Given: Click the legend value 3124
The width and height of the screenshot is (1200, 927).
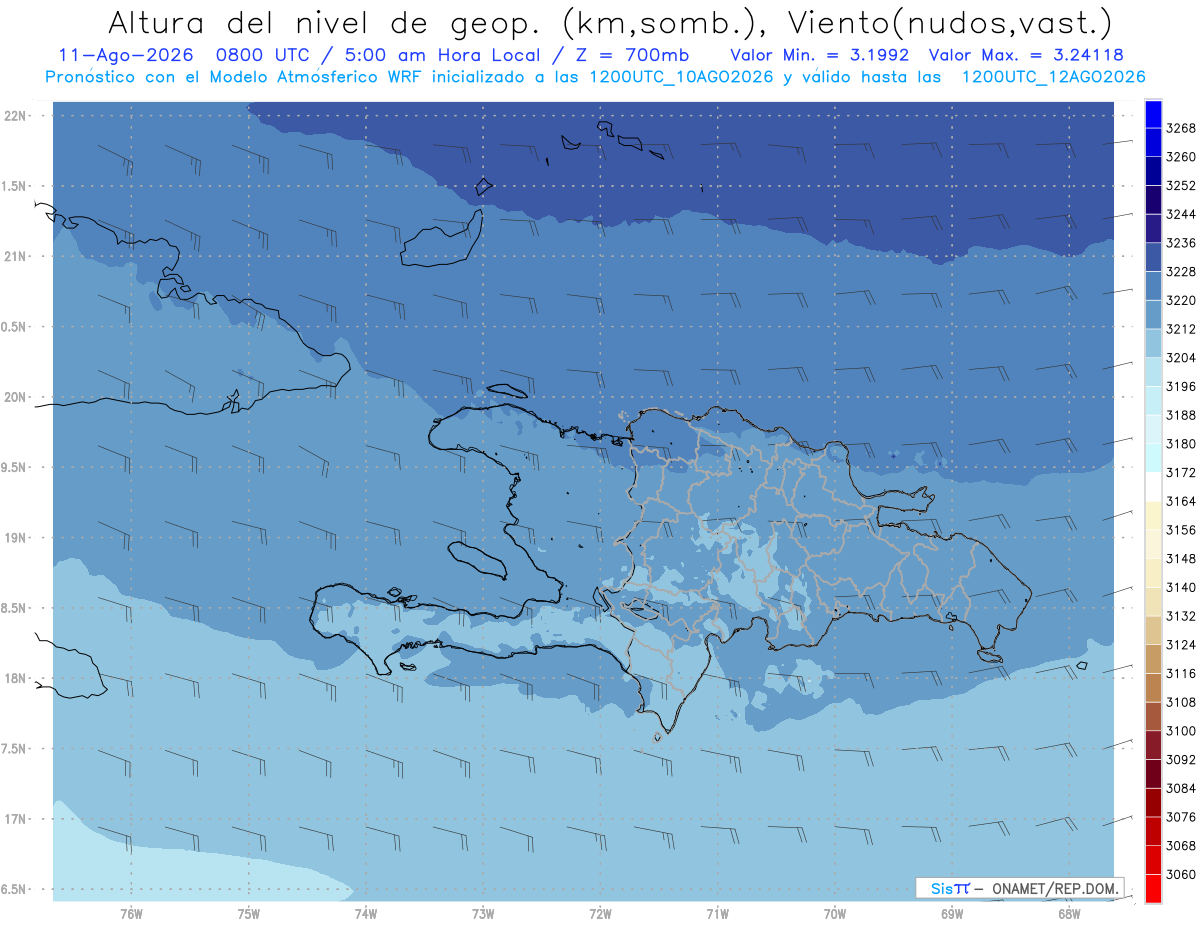Looking at the screenshot, I should tap(1180, 645).
